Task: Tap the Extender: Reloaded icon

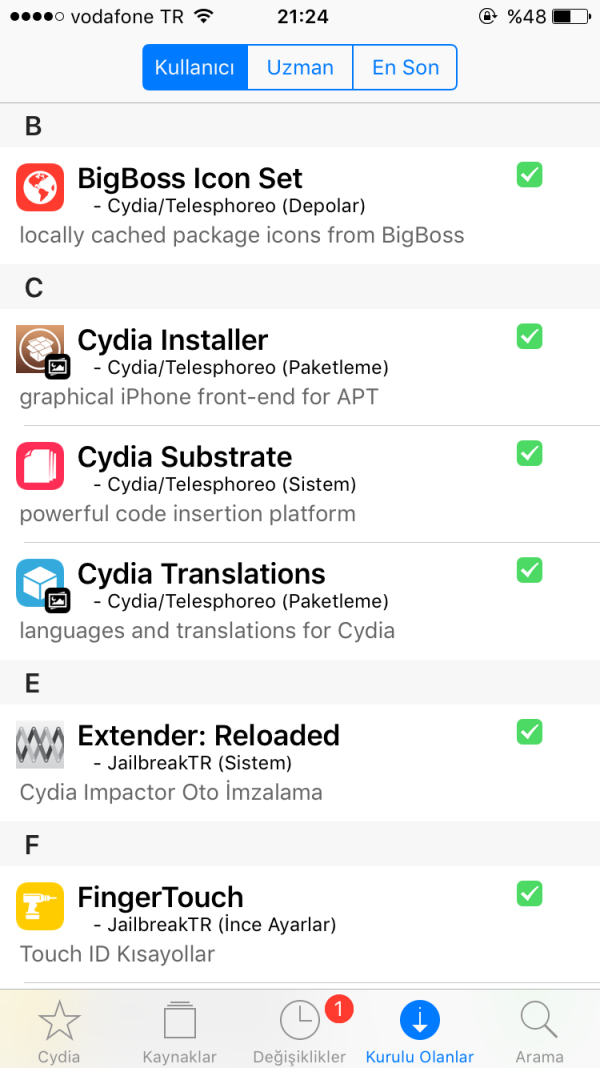Action: (x=40, y=744)
